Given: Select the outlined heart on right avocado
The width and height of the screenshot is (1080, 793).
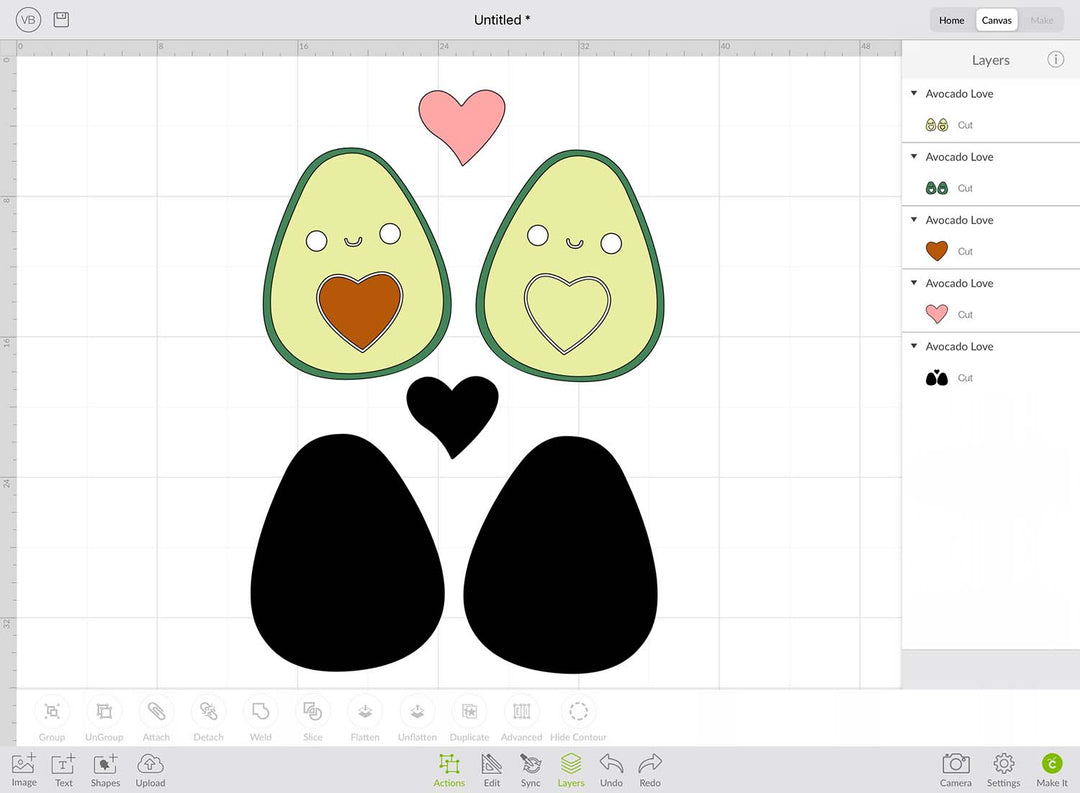Looking at the screenshot, I should [x=568, y=313].
